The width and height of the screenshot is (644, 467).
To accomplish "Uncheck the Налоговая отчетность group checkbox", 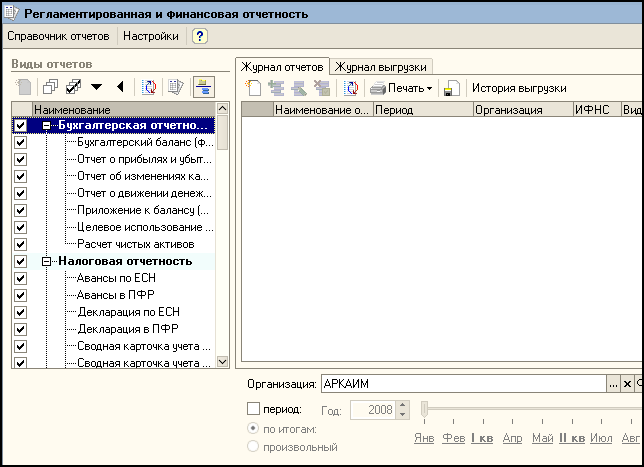I will coord(21,261).
